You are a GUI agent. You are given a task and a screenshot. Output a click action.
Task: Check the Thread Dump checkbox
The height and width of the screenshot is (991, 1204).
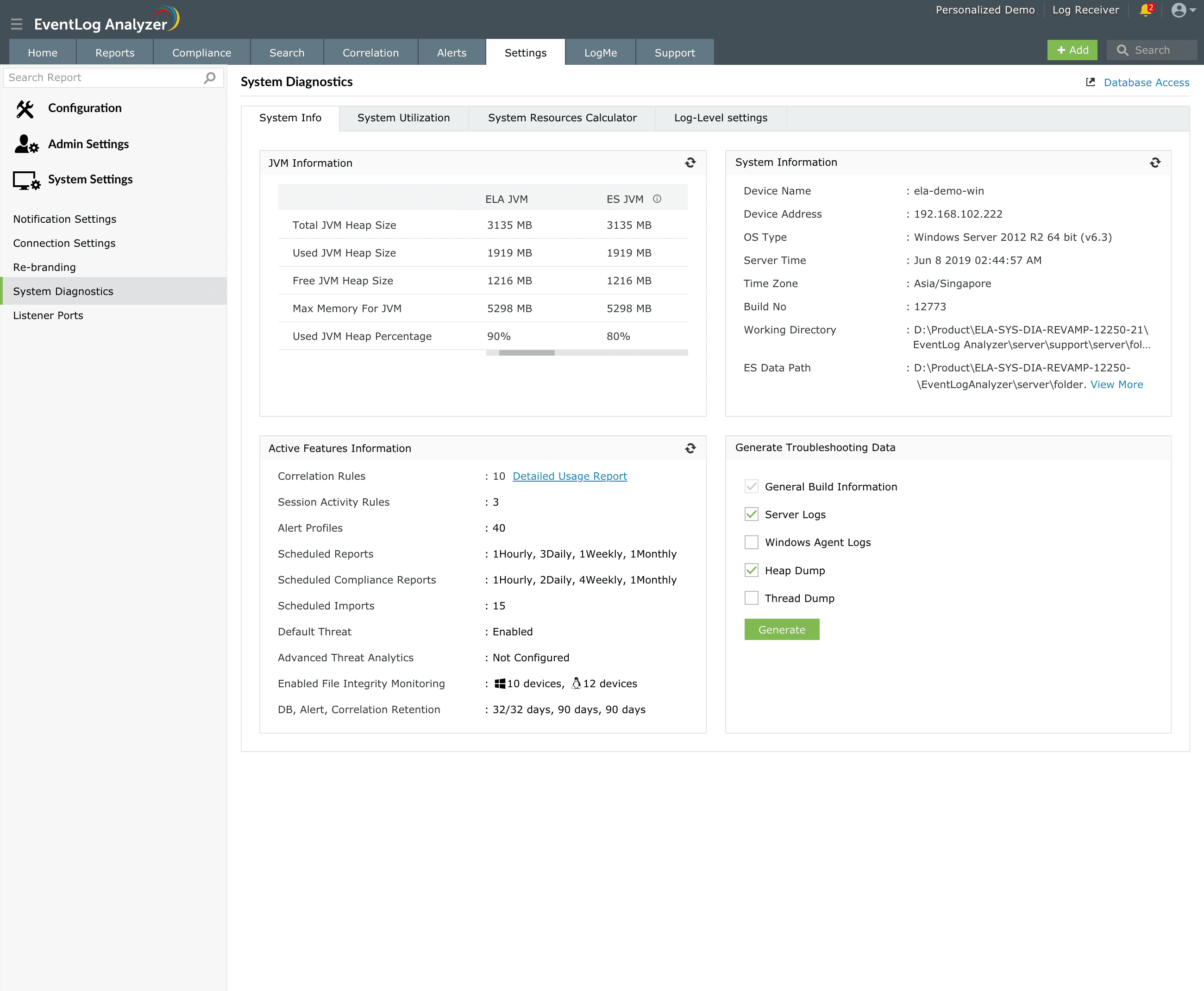pos(751,598)
